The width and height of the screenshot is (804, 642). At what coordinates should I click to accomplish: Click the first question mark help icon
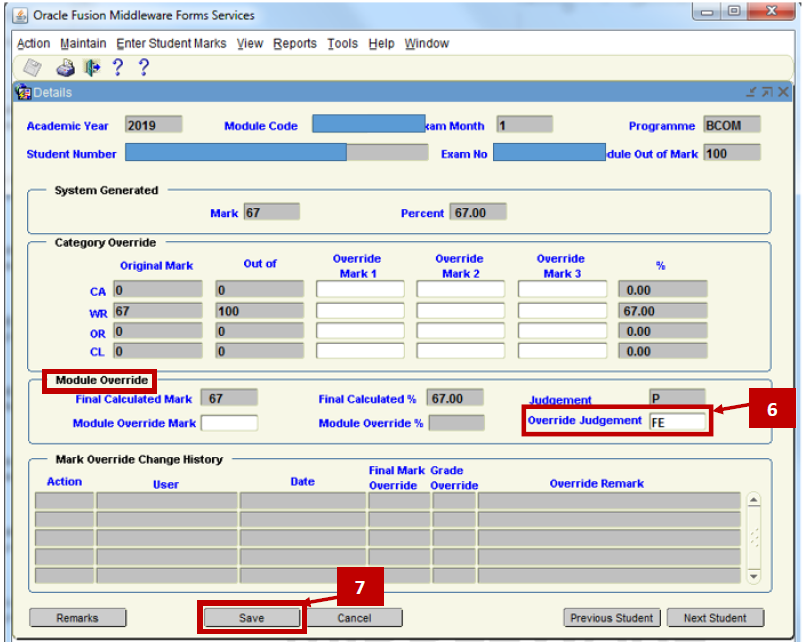[118, 68]
